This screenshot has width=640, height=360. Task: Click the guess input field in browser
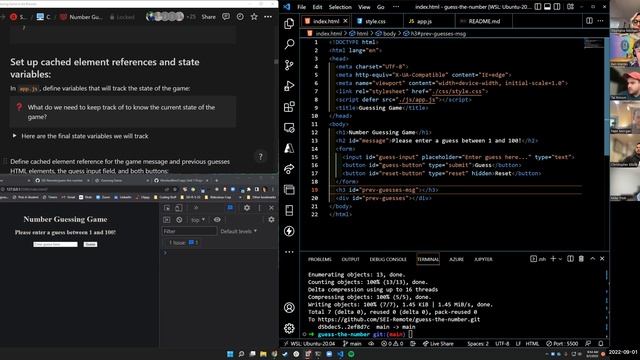(x=55, y=244)
